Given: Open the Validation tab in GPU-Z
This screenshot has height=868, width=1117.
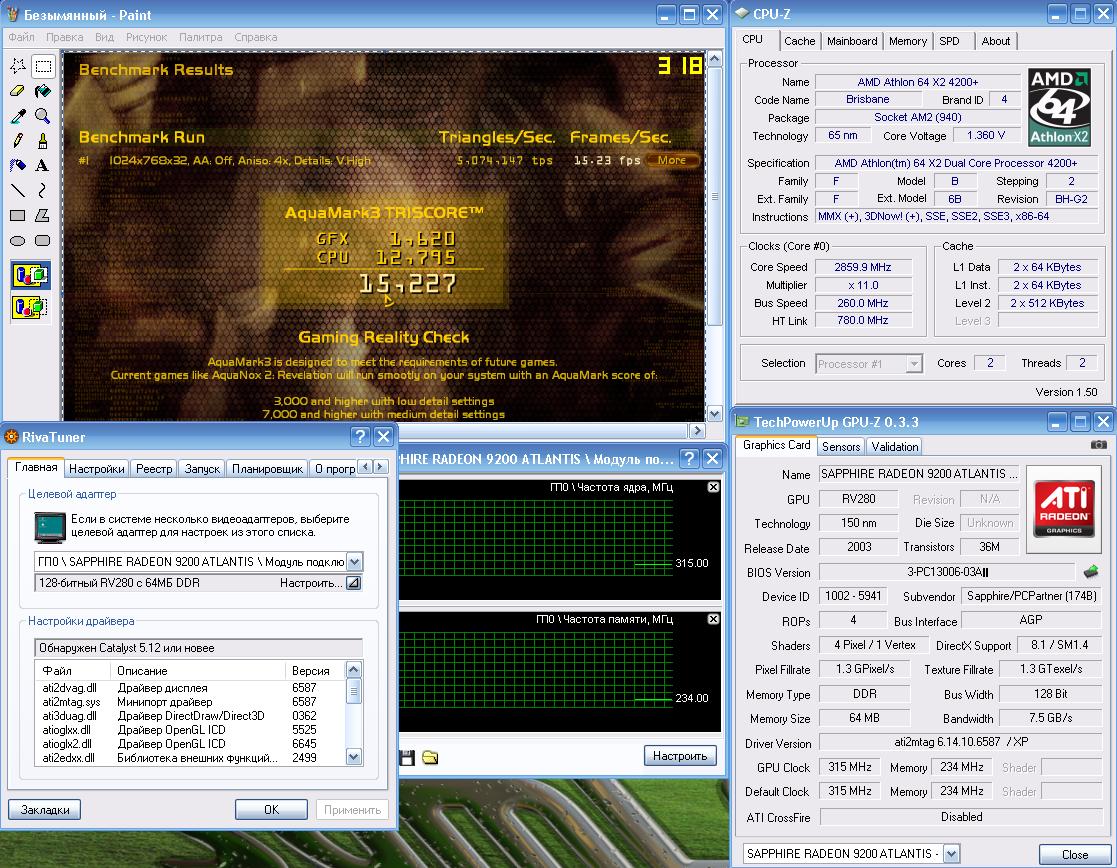Looking at the screenshot, I should [895, 447].
